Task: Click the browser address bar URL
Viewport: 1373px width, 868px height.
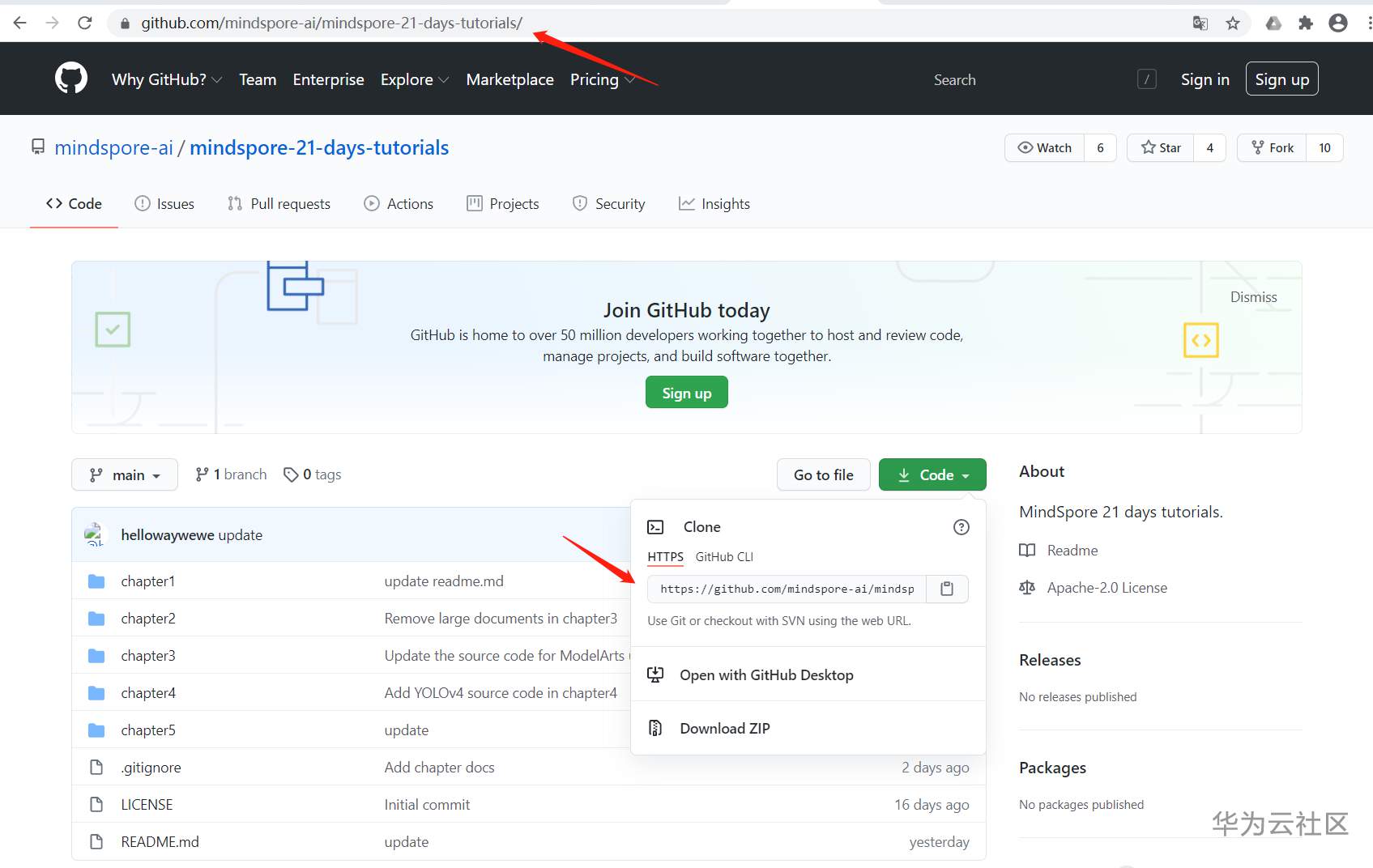Action: [x=332, y=23]
